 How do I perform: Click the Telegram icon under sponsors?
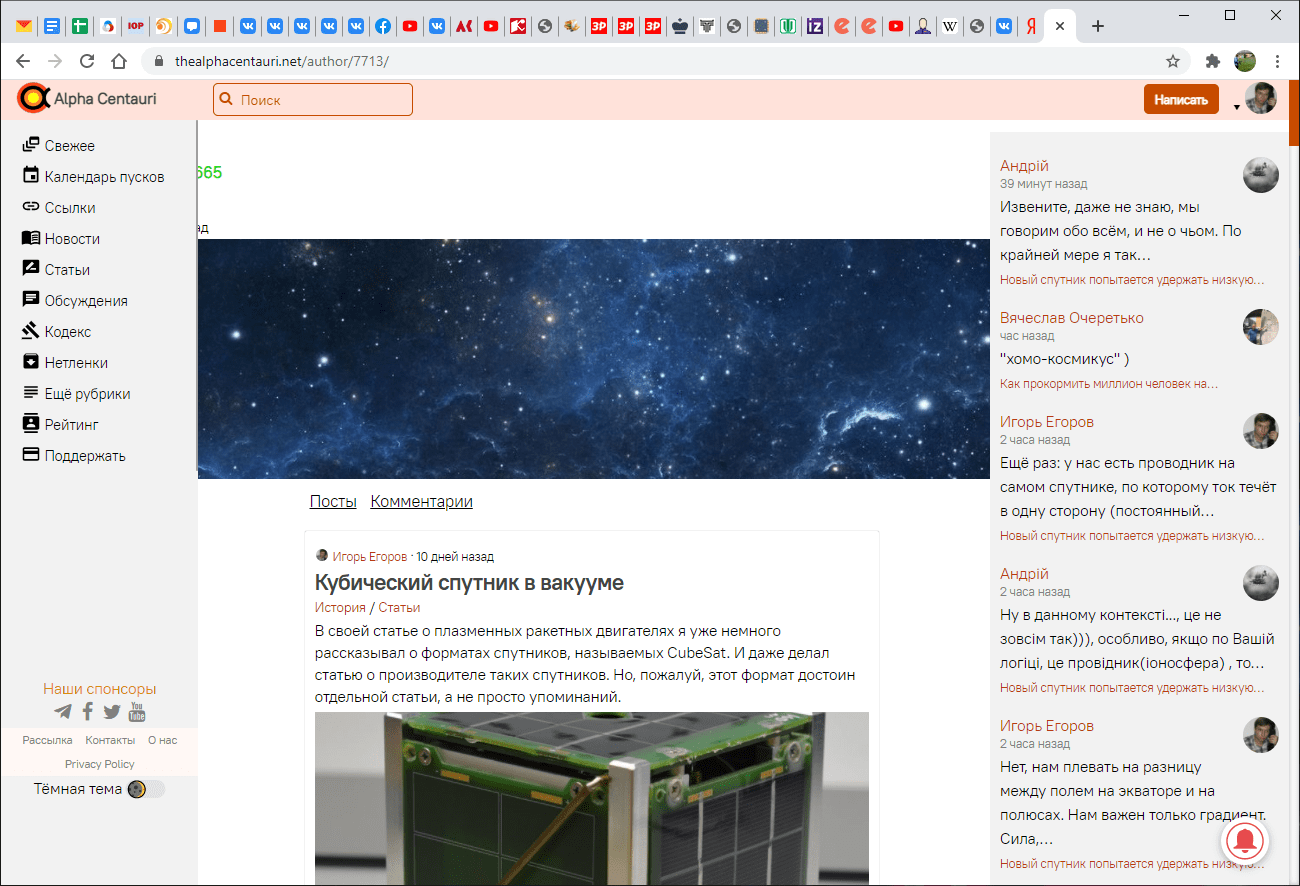coord(63,712)
